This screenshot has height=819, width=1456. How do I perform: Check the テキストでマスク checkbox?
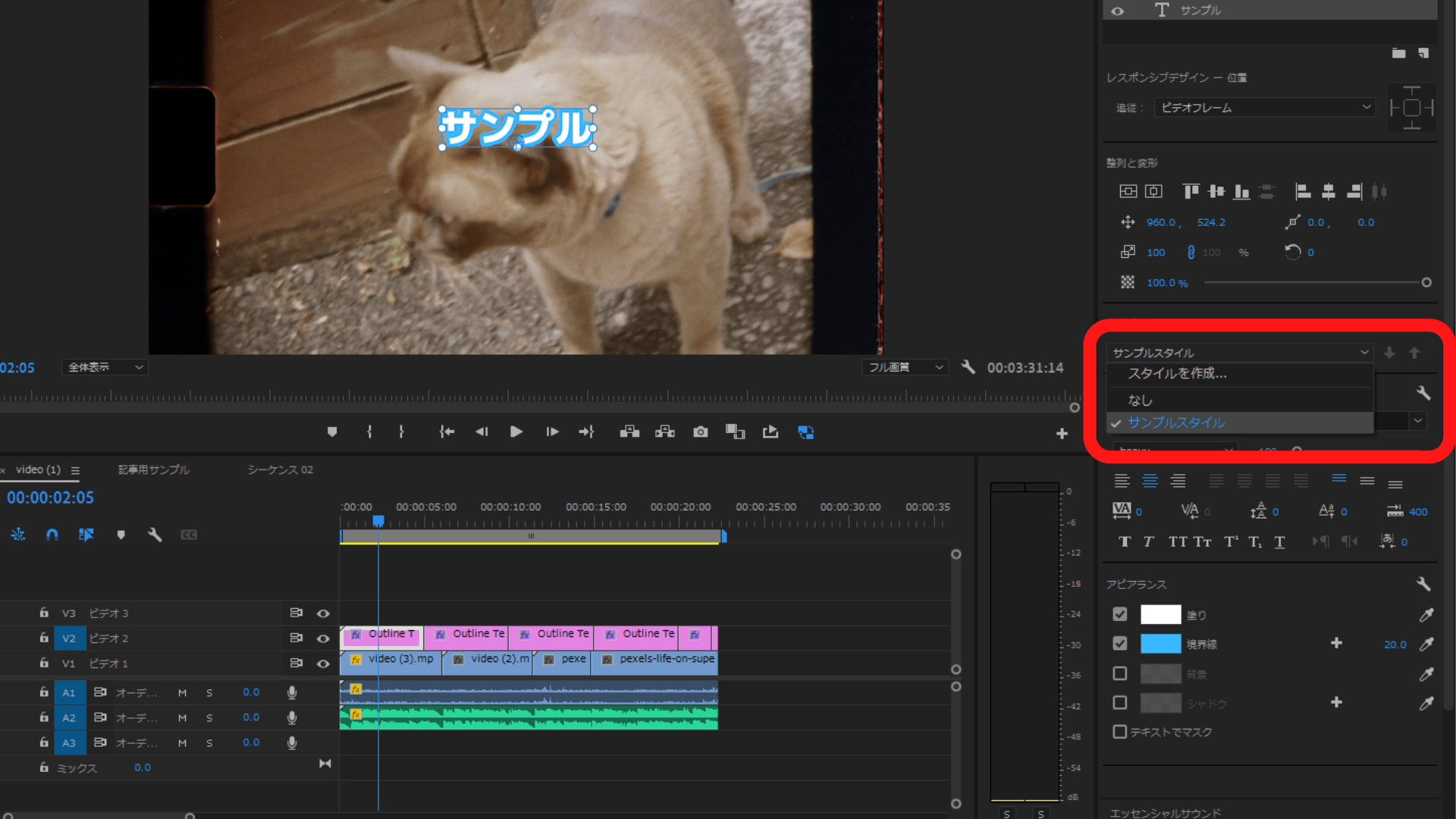pyautogui.click(x=1120, y=732)
